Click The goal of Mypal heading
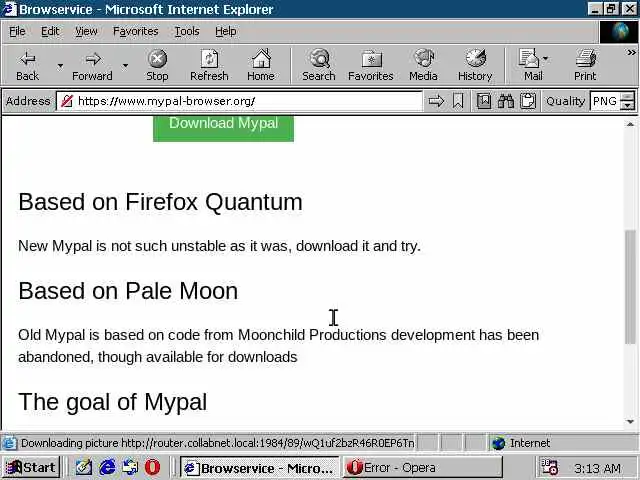Image resolution: width=640 pixels, height=480 pixels. coord(113,402)
